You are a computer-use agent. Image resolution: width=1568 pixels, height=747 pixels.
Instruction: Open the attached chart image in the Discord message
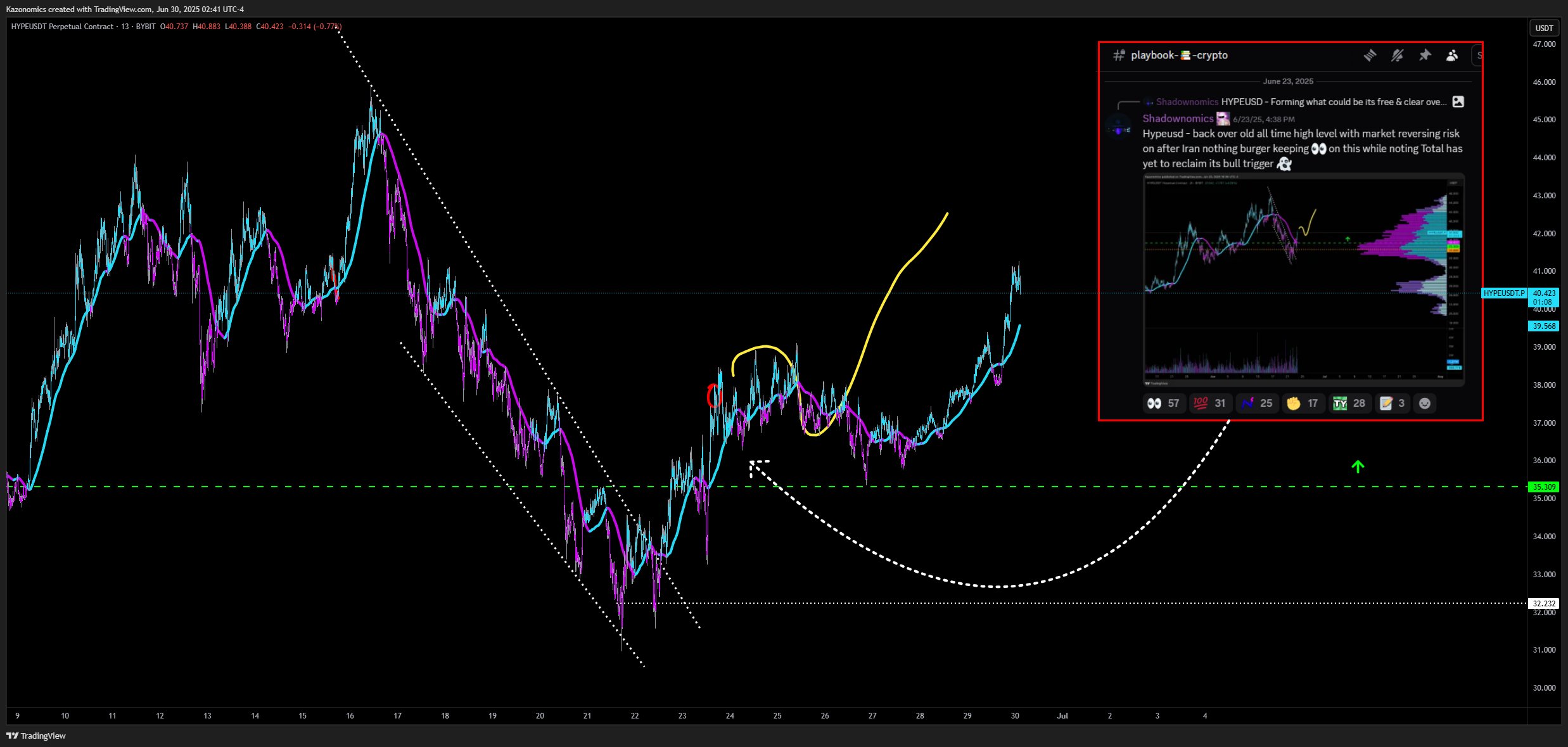1304,279
